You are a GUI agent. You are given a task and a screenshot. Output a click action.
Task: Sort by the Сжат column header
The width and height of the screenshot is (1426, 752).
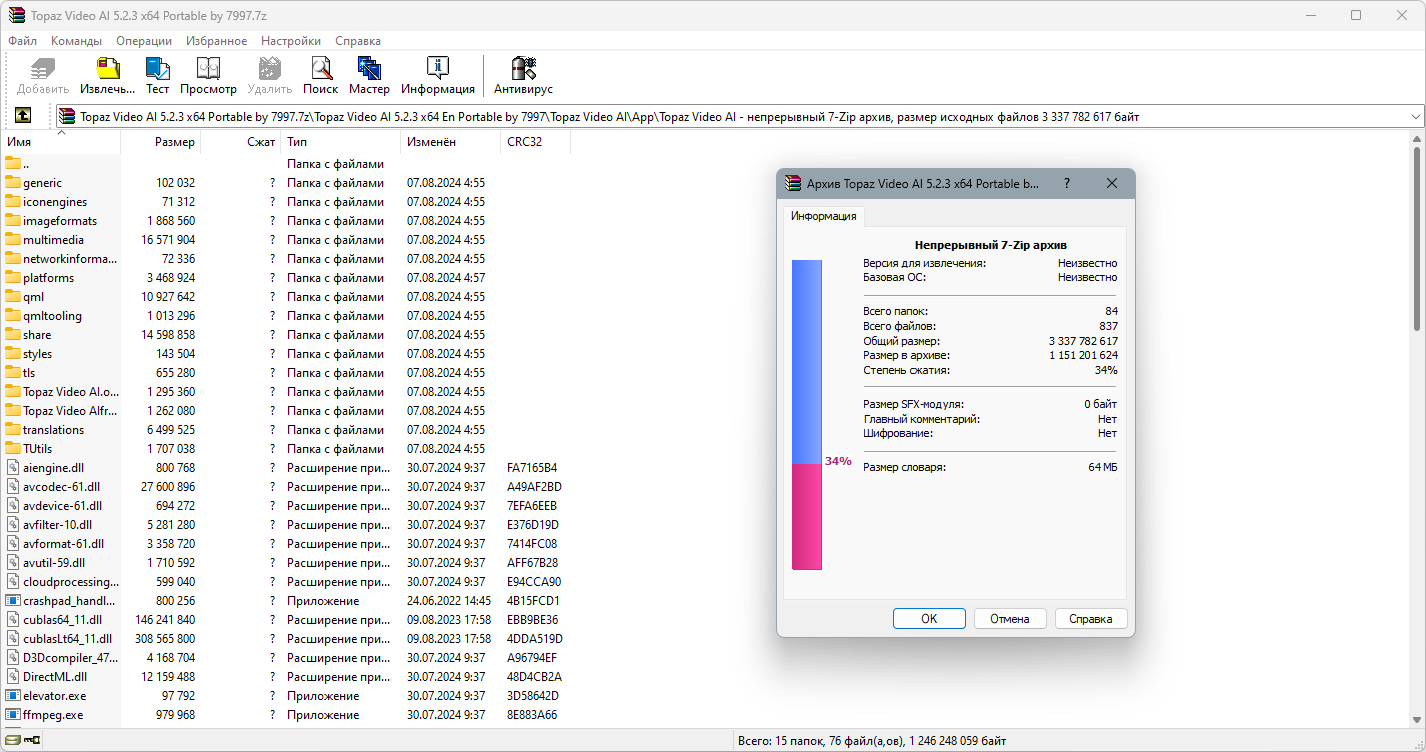click(240, 142)
